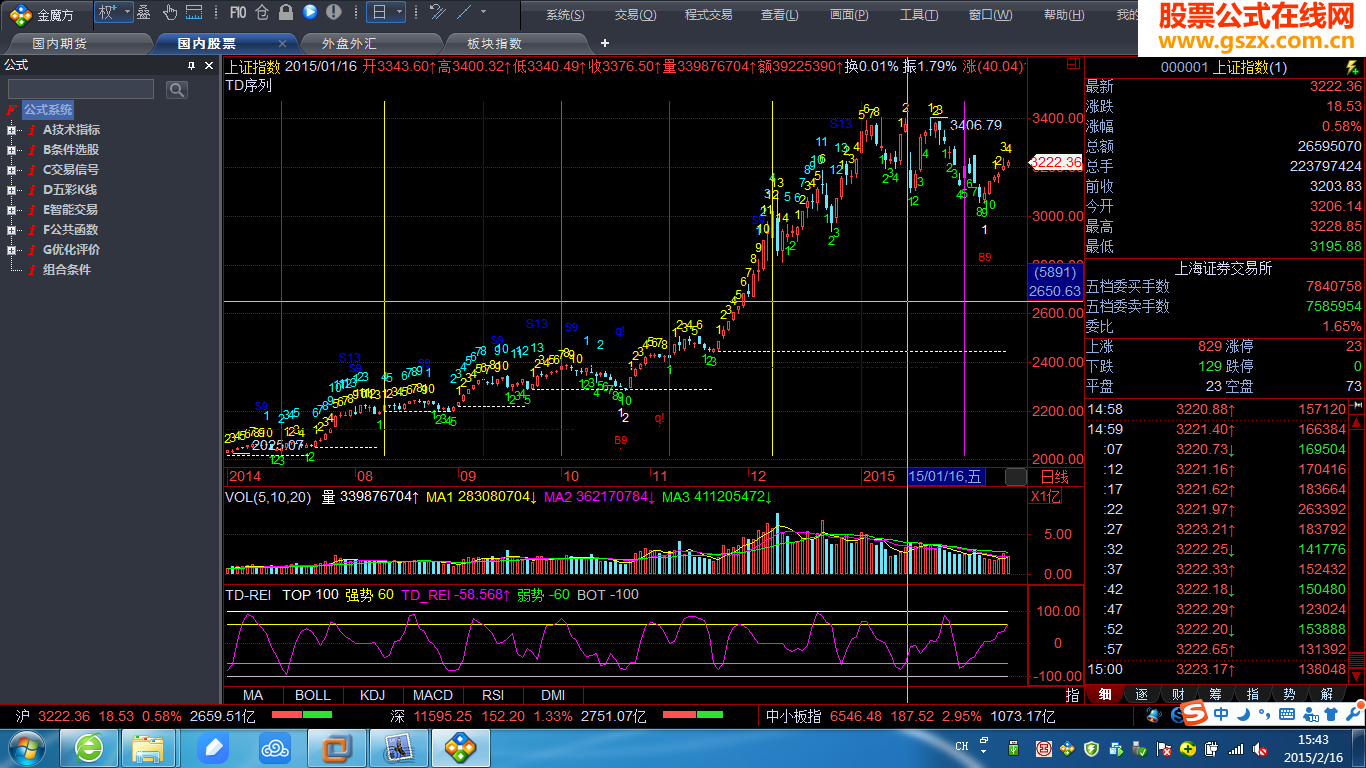The width and height of the screenshot is (1366, 768).
Task: Expand the A技术指标 tree node
Action: click(x=11, y=130)
